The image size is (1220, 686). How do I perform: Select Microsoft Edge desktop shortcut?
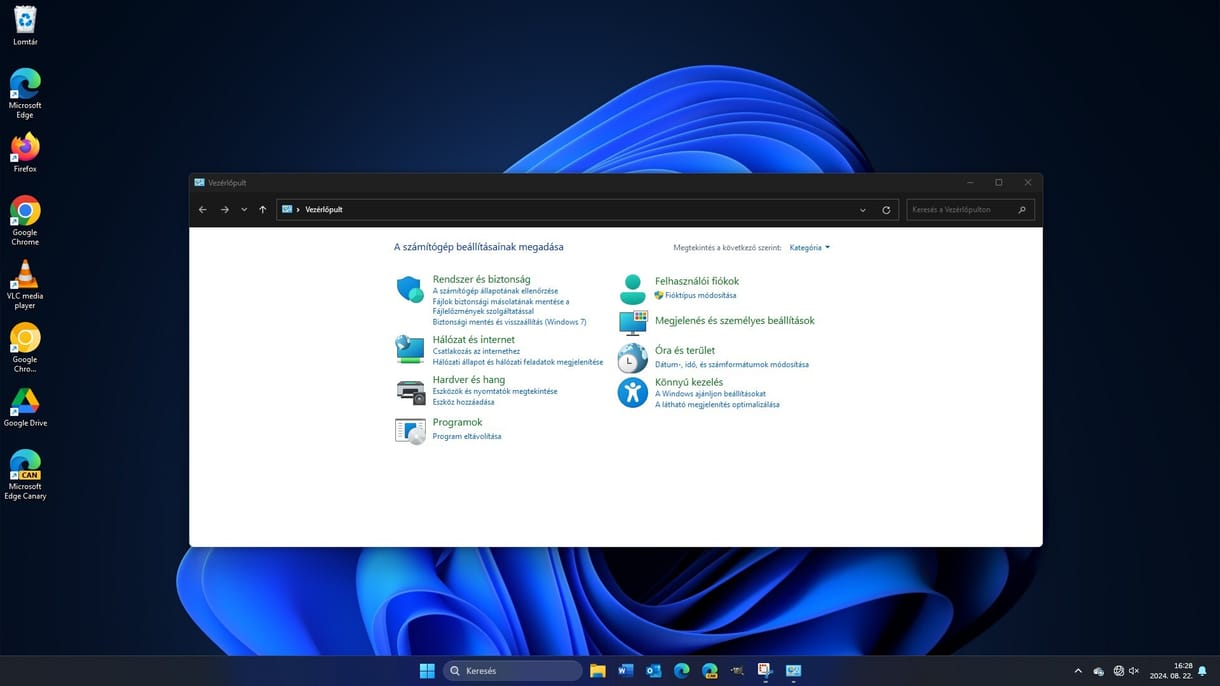pos(25,94)
